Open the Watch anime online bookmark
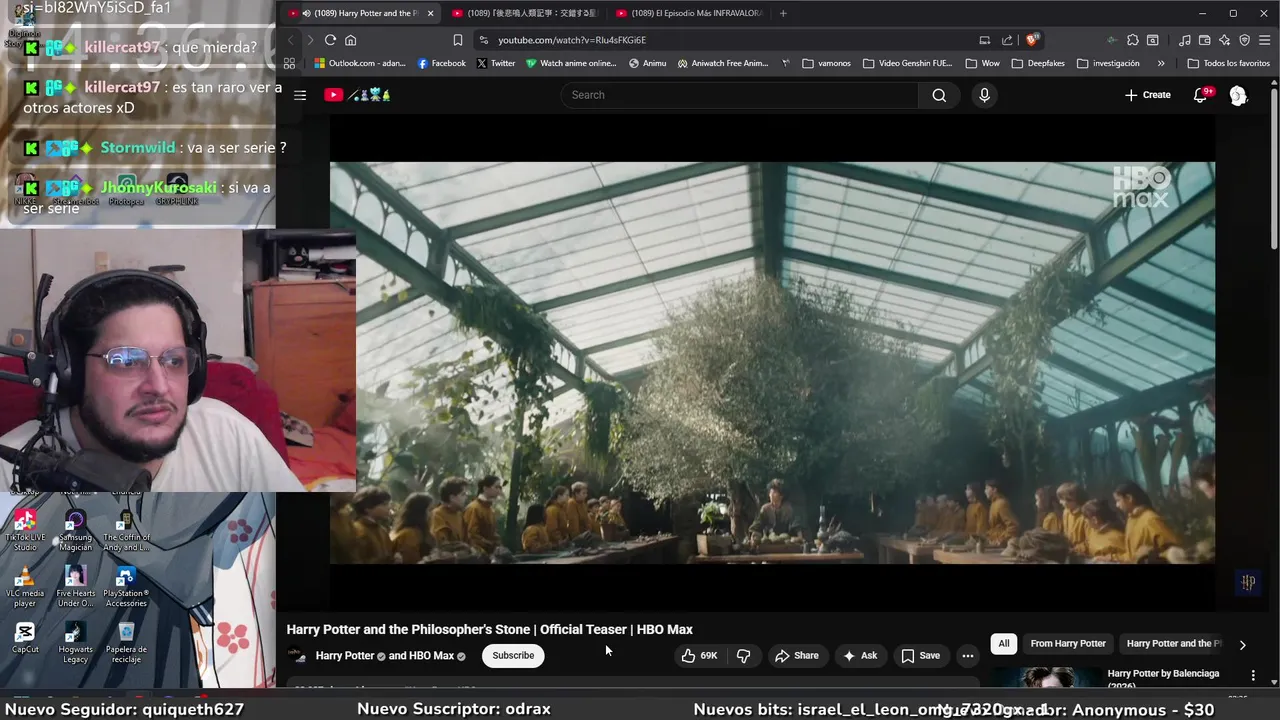 571,63
